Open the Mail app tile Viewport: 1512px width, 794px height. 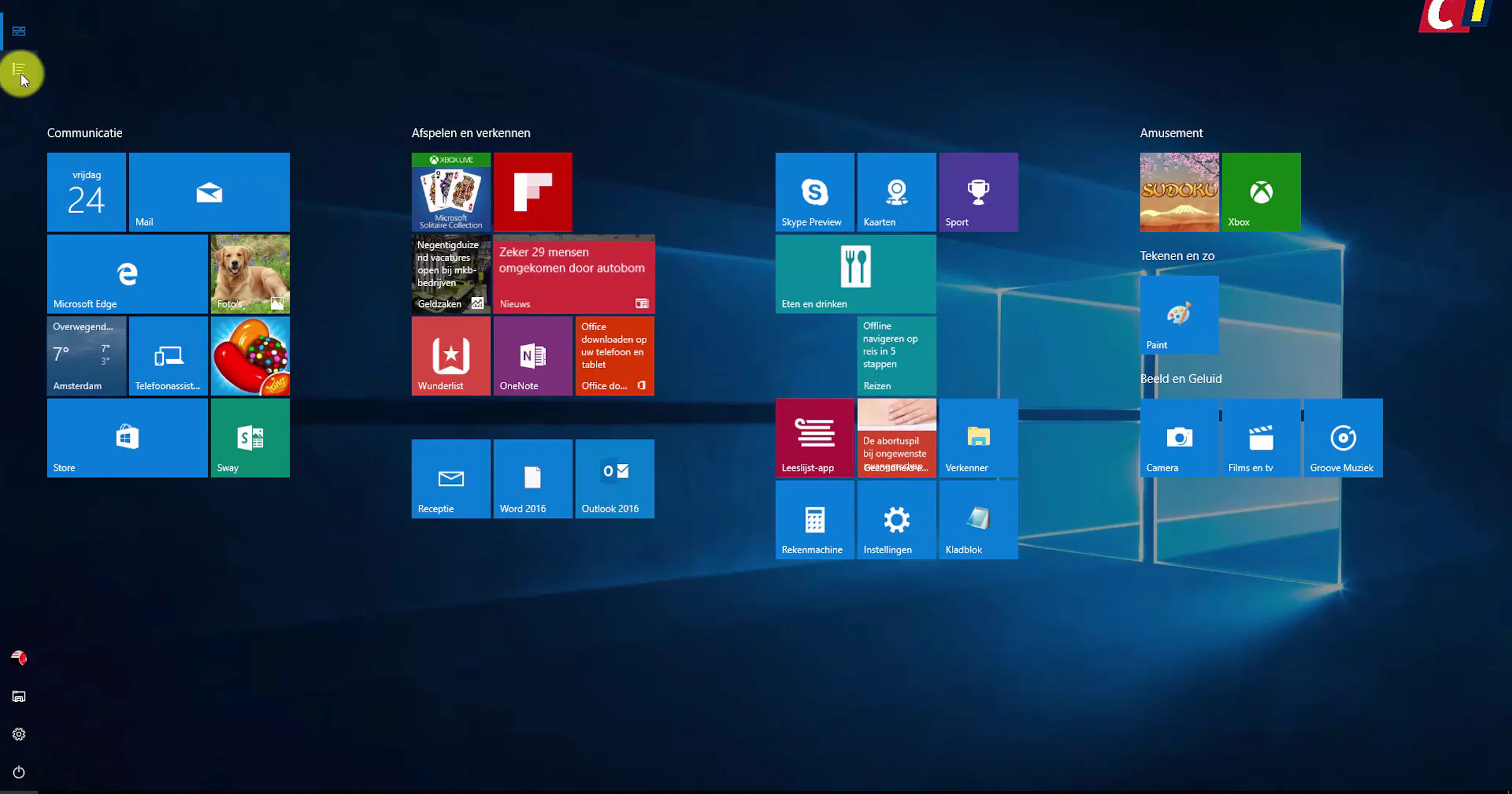pos(209,192)
